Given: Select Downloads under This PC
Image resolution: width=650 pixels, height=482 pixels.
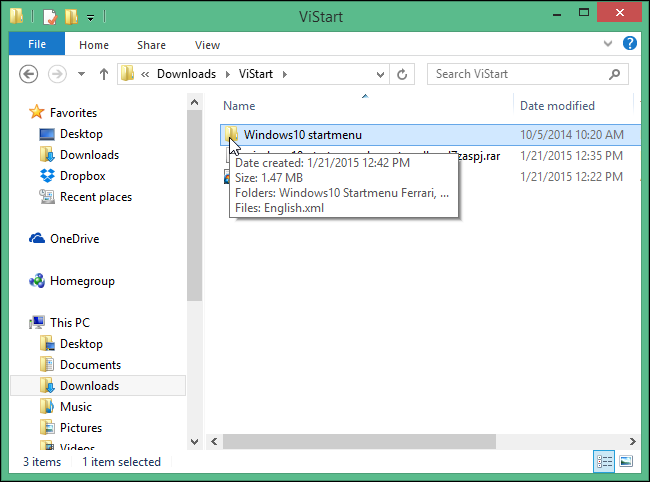Looking at the screenshot, I should [x=98, y=385].
